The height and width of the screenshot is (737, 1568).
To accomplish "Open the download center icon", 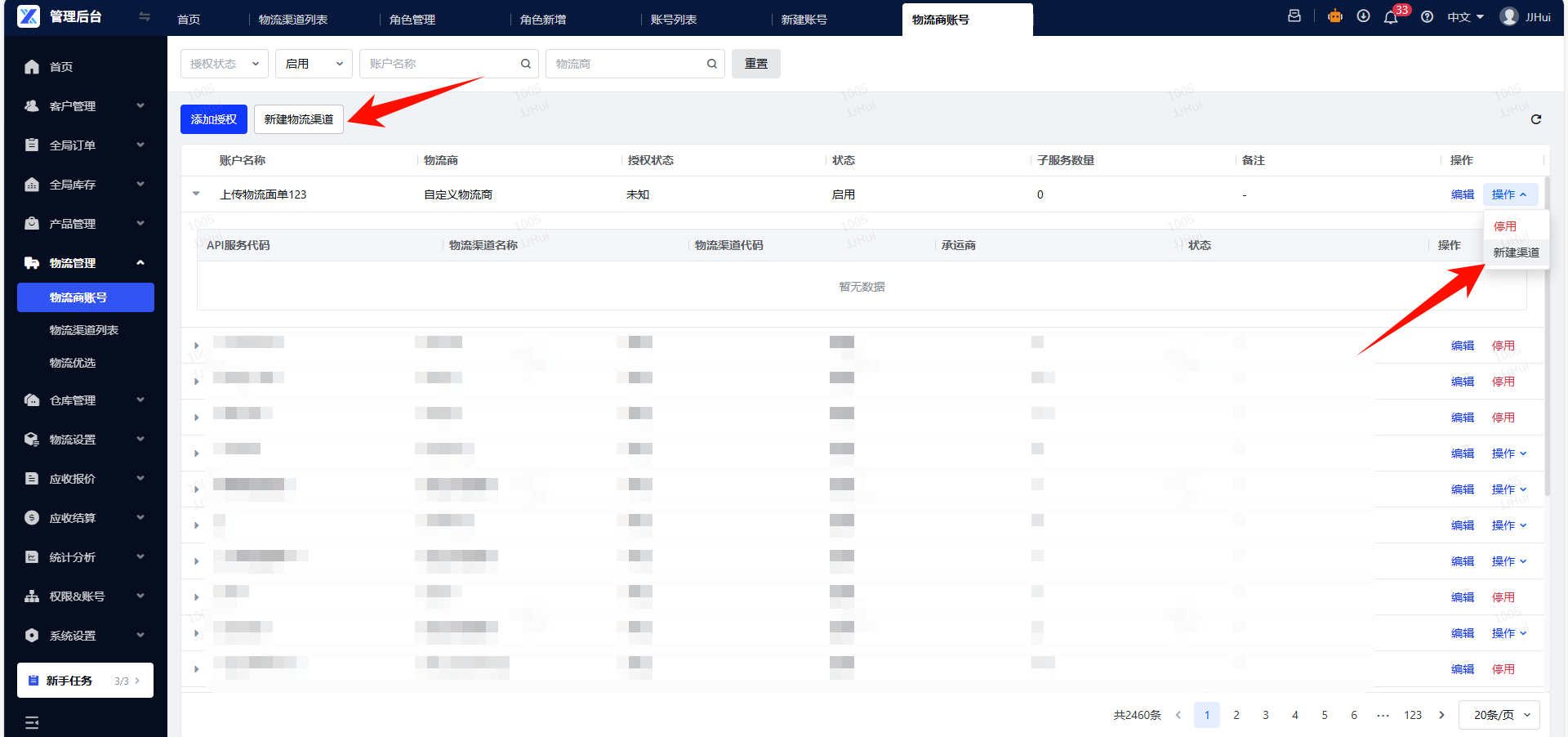I will [x=1363, y=16].
